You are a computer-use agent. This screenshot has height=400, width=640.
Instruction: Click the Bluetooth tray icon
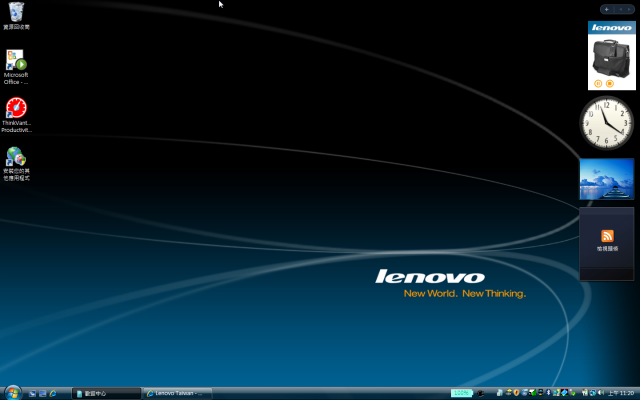tap(548, 393)
